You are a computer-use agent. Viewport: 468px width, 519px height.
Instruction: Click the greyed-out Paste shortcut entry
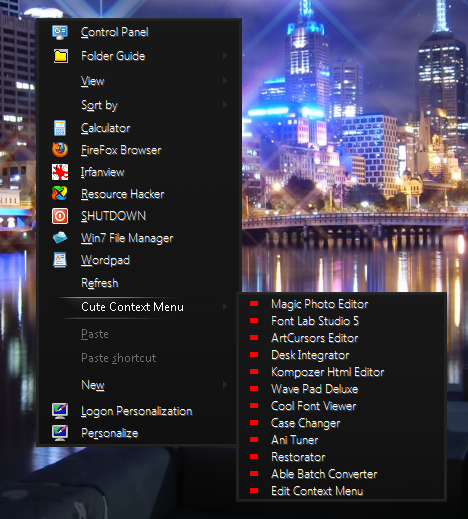(x=139, y=358)
